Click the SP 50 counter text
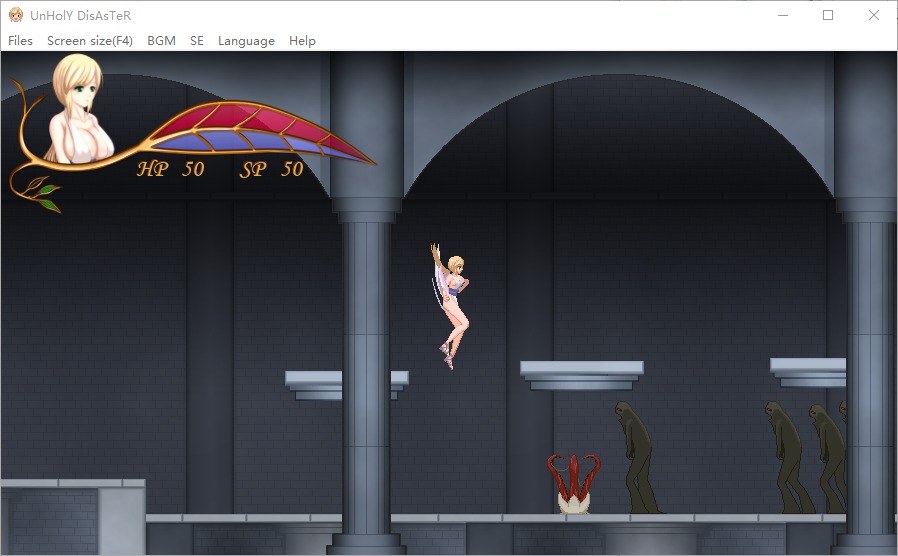The width and height of the screenshot is (898, 556). (272, 169)
